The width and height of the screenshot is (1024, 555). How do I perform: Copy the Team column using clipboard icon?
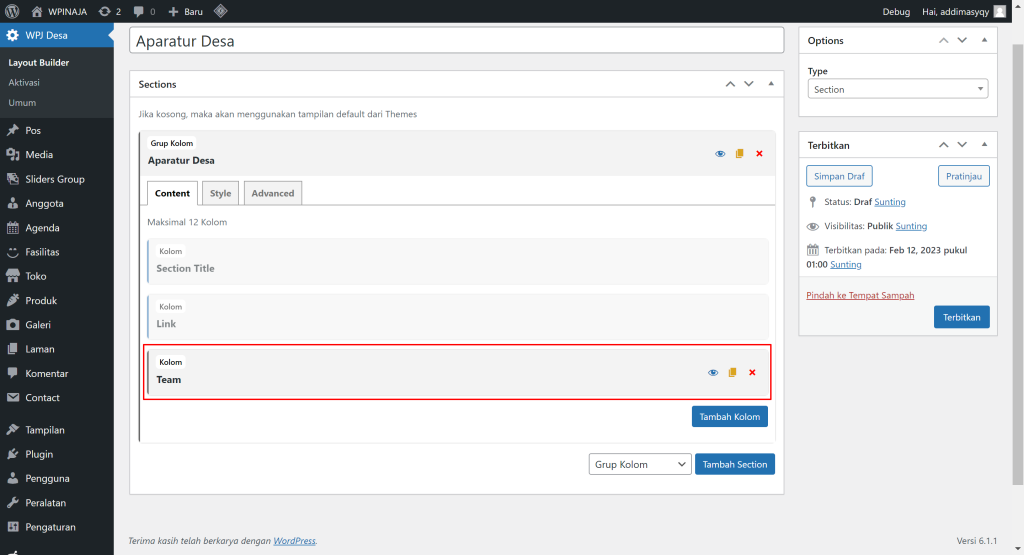tap(732, 372)
